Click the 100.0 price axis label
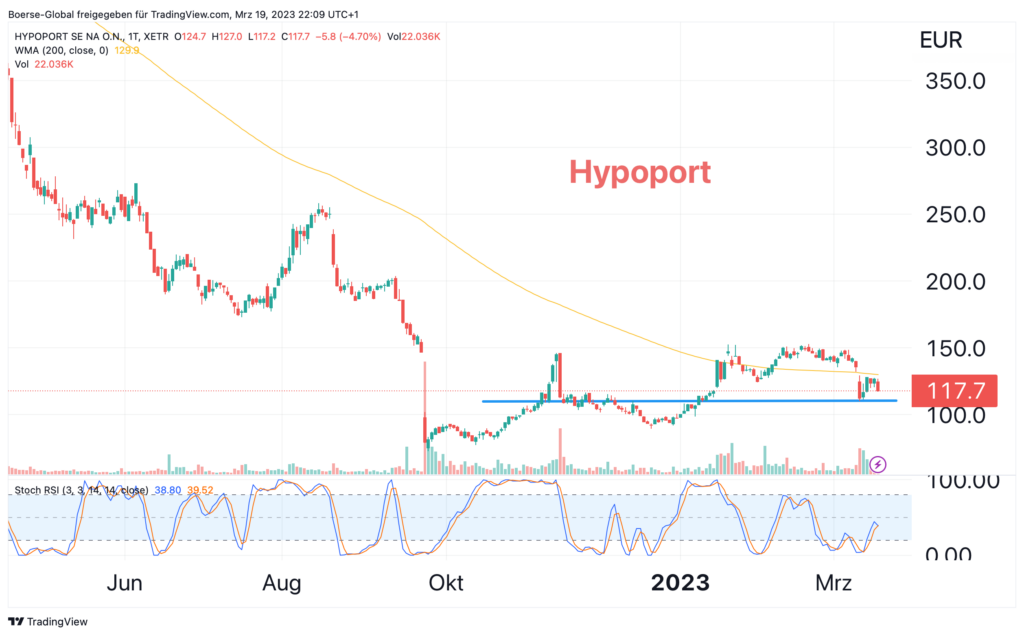Image resolution: width=1024 pixels, height=636 pixels. [955, 415]
